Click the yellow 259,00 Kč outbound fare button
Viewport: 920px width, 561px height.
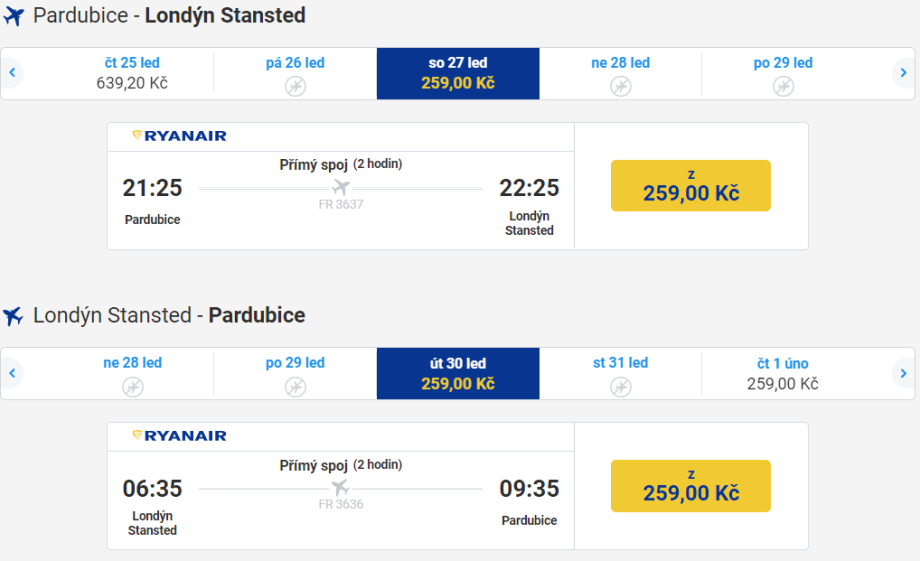(690, 186)
